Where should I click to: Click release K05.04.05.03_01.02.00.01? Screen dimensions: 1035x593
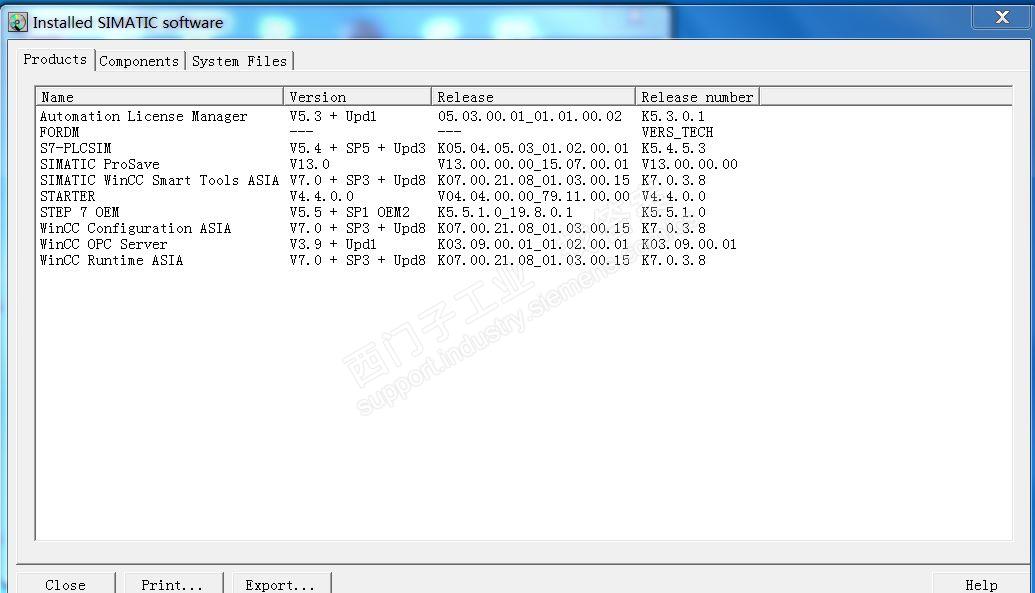click(x=533, y=148)
